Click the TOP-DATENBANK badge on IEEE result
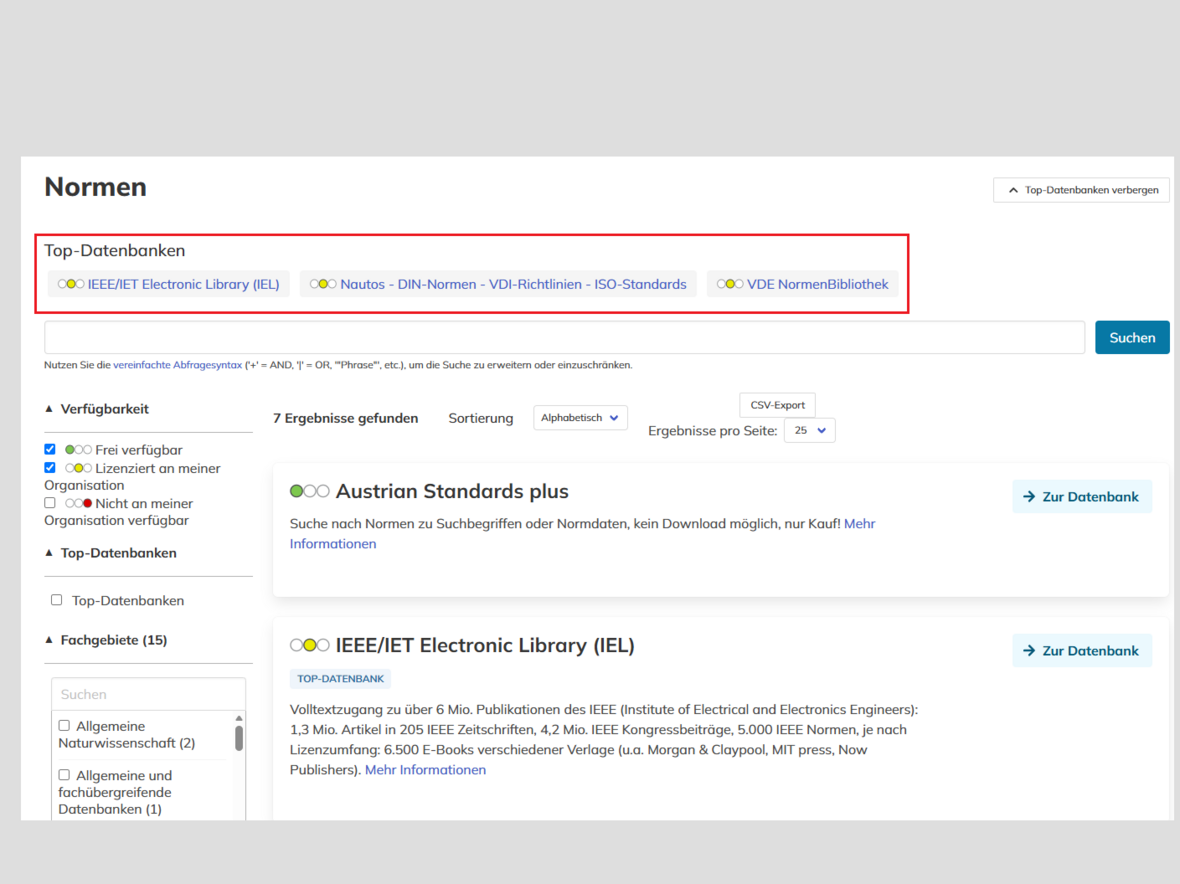 340,679
